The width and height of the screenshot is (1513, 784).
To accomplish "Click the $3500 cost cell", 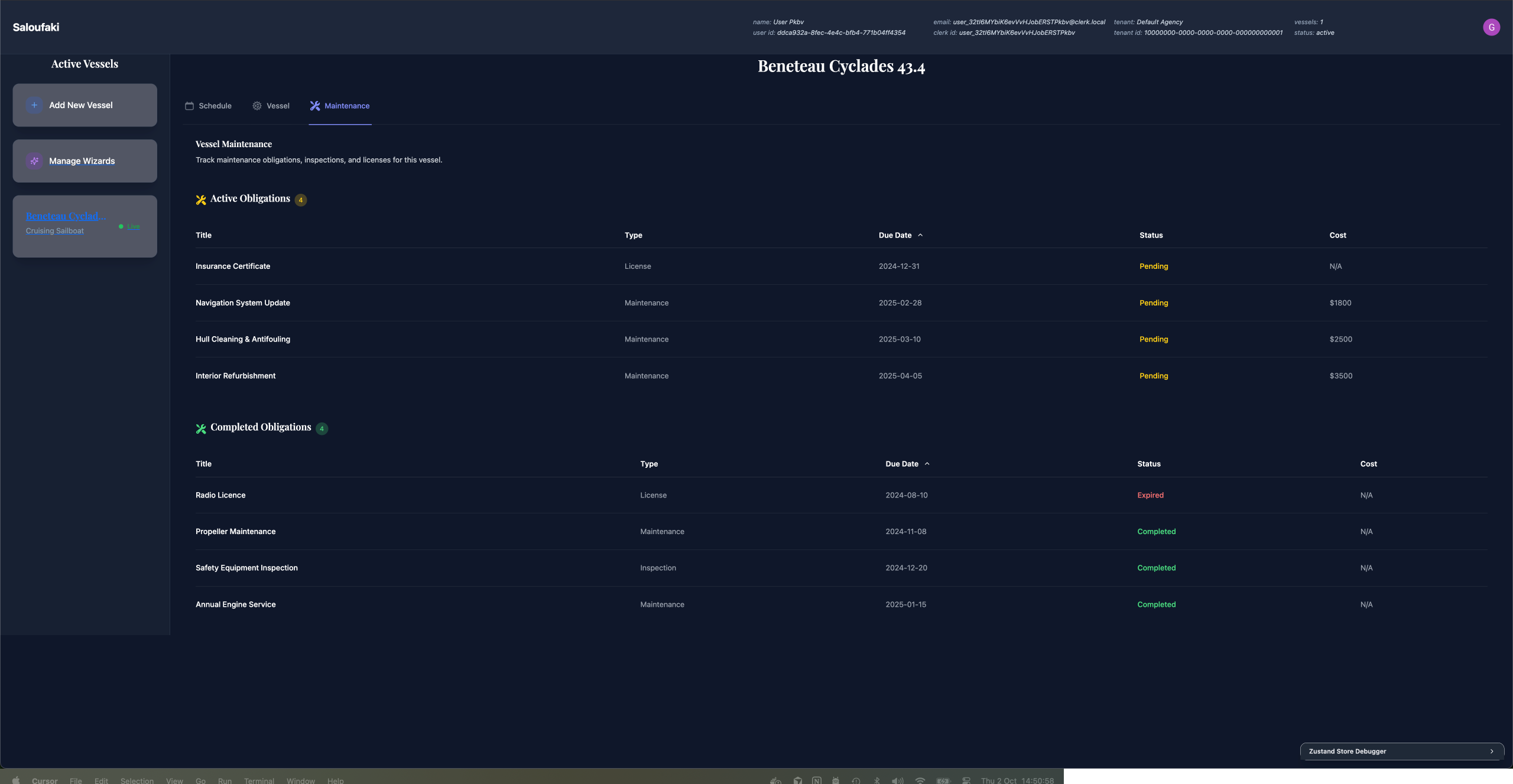I will pos(1340,376).
